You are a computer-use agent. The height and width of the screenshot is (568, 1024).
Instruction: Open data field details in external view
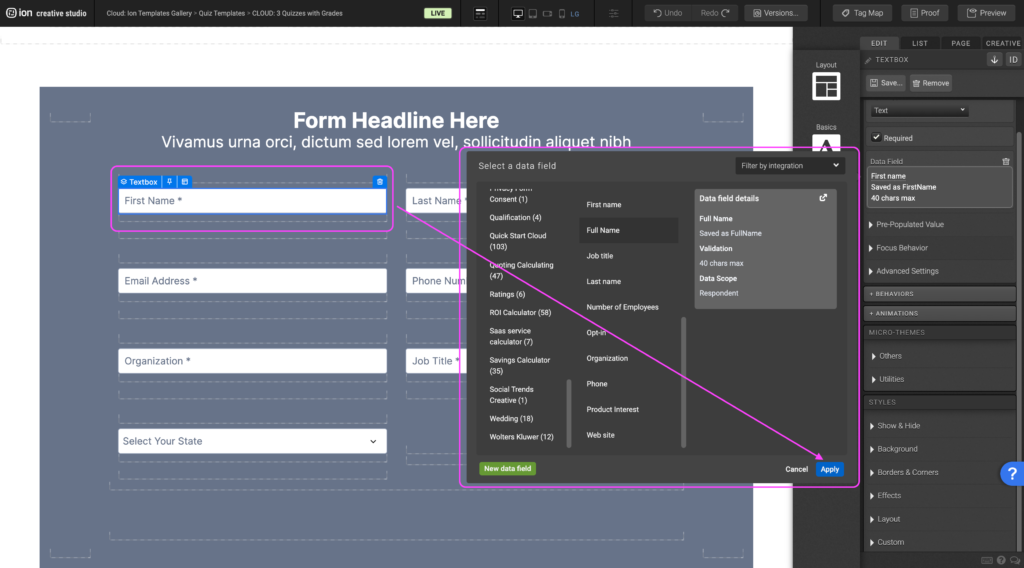tap(823, 198)
